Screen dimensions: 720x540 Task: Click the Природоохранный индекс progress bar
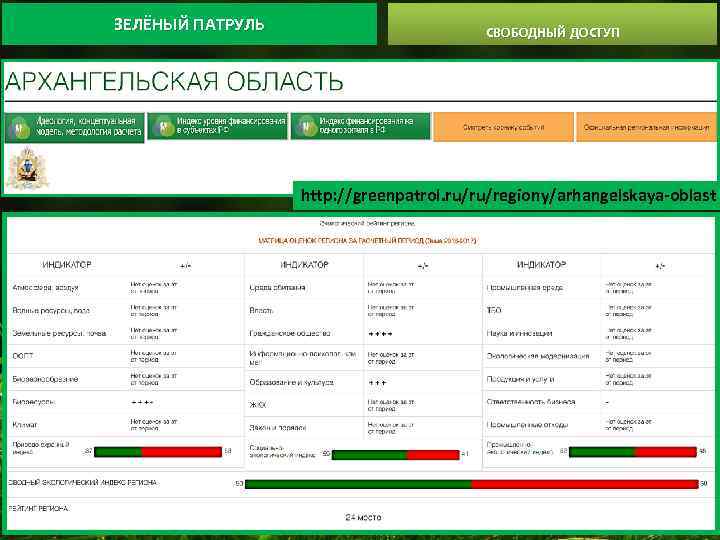pos(158,452)
